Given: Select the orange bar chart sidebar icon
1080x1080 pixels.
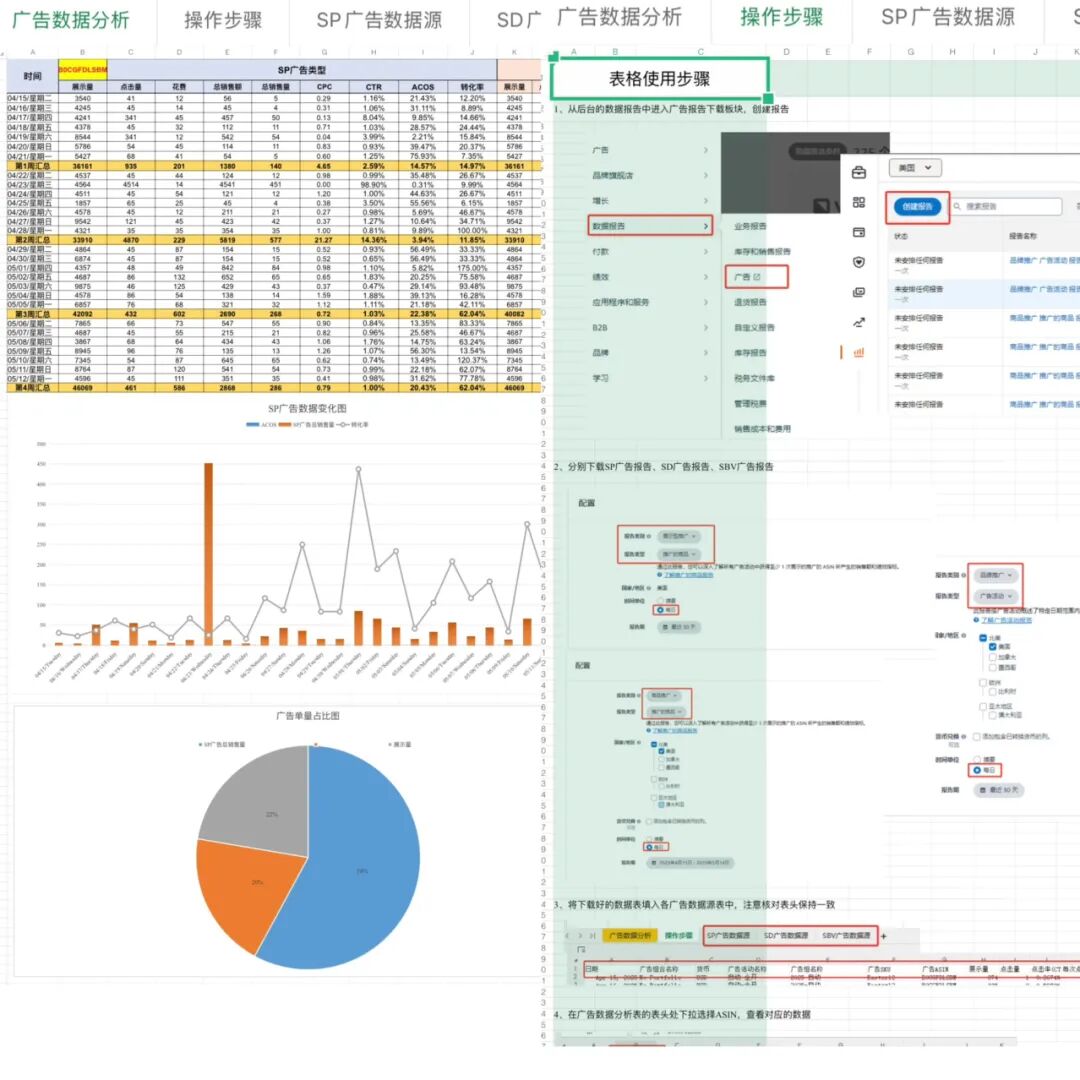Looking at the screenshot, I should [x=858, y=352].
